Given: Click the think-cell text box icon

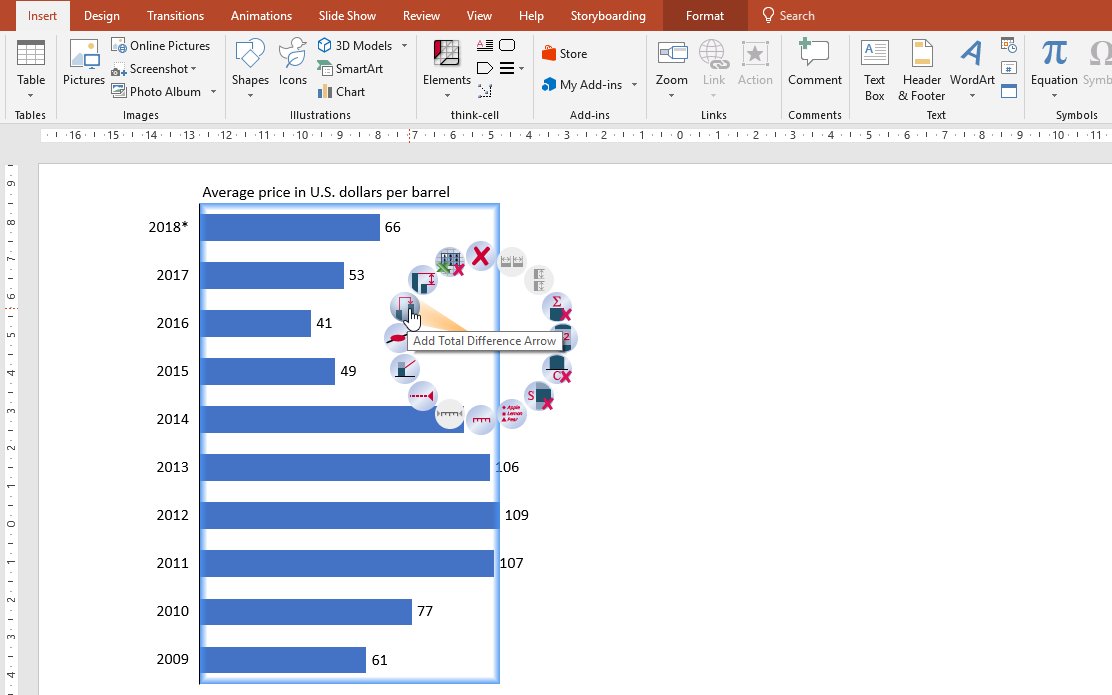Looking at the screenshot, I should tap(484, 45).
